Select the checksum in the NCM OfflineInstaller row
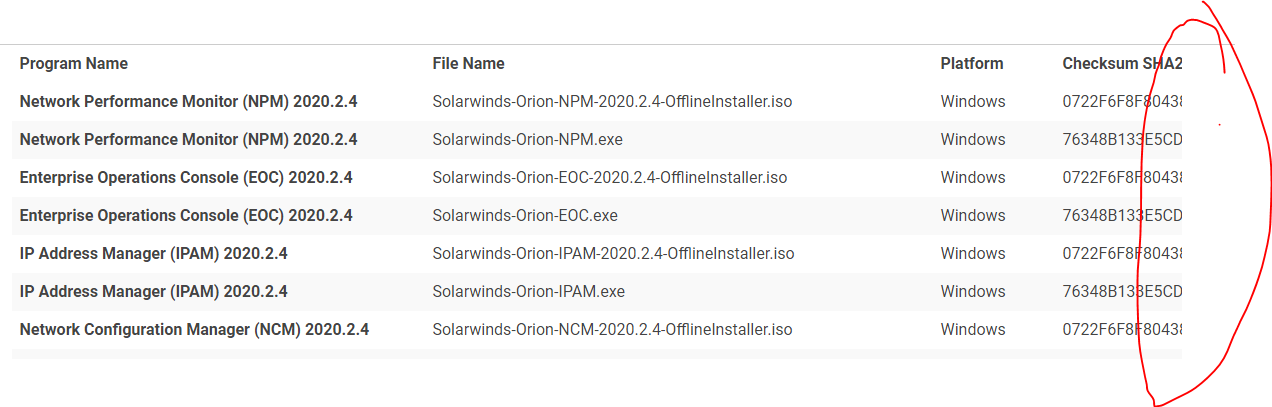 coord(1122,330)
